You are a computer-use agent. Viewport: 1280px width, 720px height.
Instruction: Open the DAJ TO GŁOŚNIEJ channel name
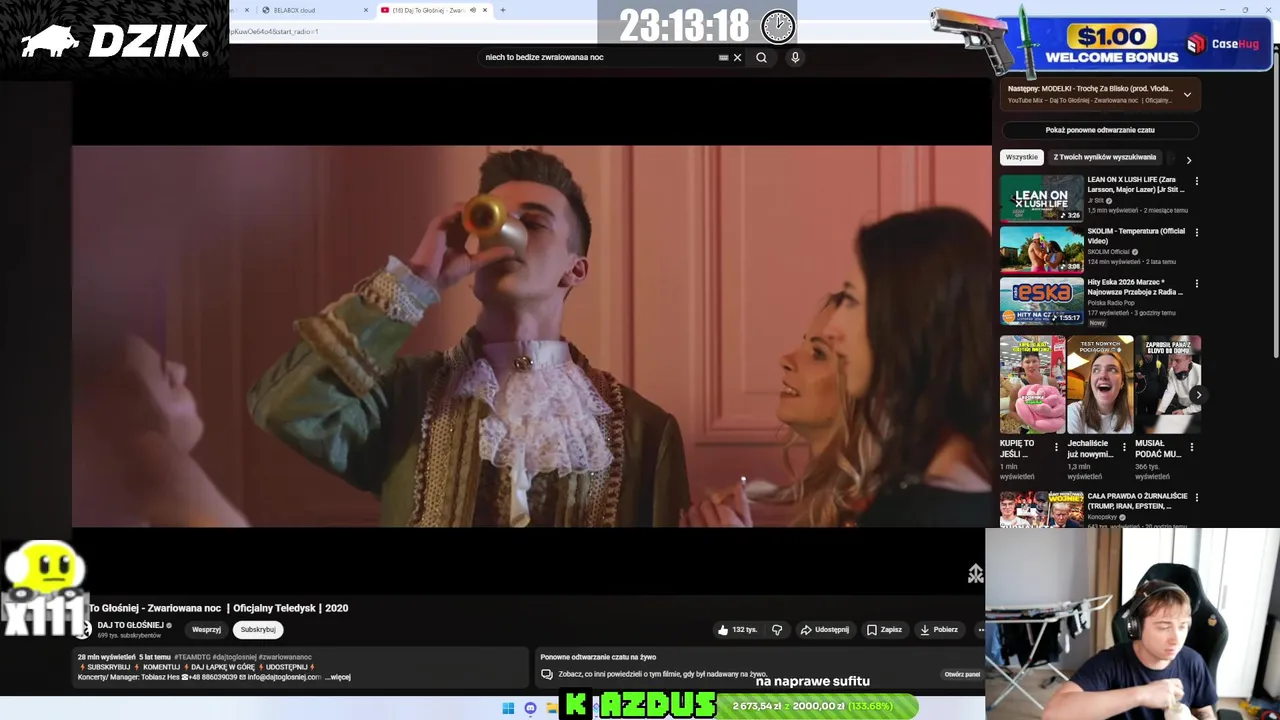pyautogui.click(x=130, y=625)
